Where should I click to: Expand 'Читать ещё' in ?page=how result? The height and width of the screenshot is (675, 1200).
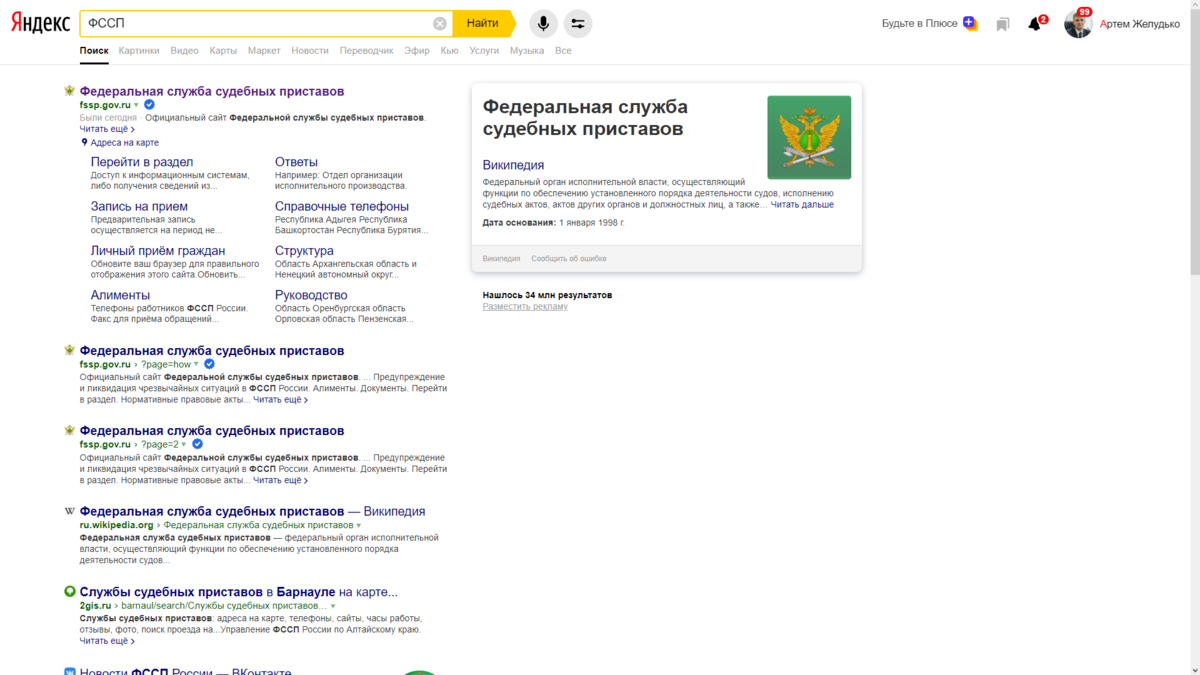pos(280,400)
